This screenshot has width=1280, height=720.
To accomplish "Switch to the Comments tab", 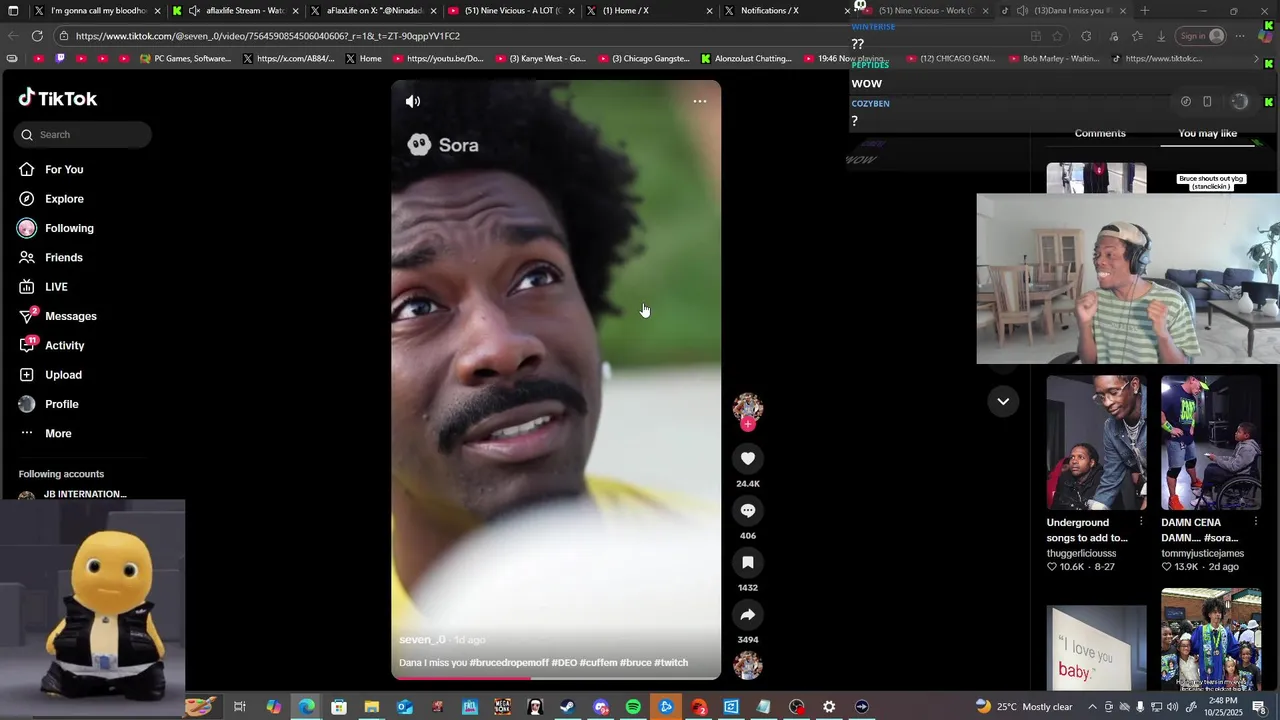I will tap(1100, 133).
